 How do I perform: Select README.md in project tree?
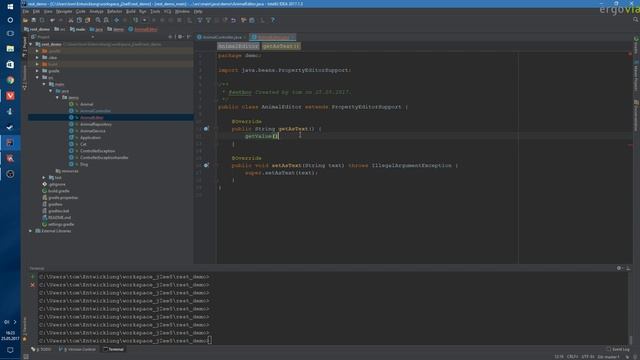click(59, 218)
